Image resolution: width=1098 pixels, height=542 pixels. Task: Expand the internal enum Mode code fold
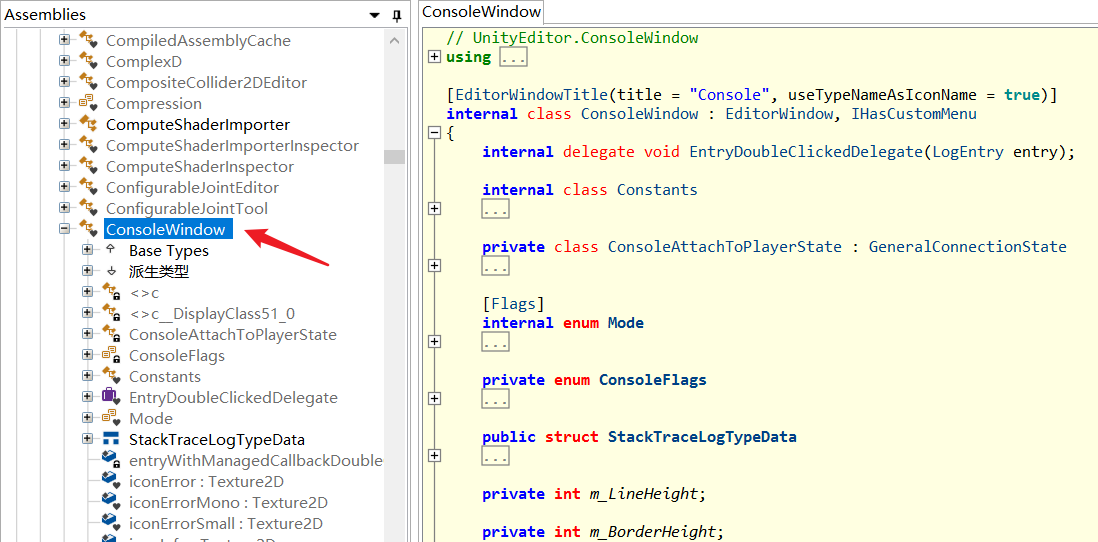(x=434, y=342)
